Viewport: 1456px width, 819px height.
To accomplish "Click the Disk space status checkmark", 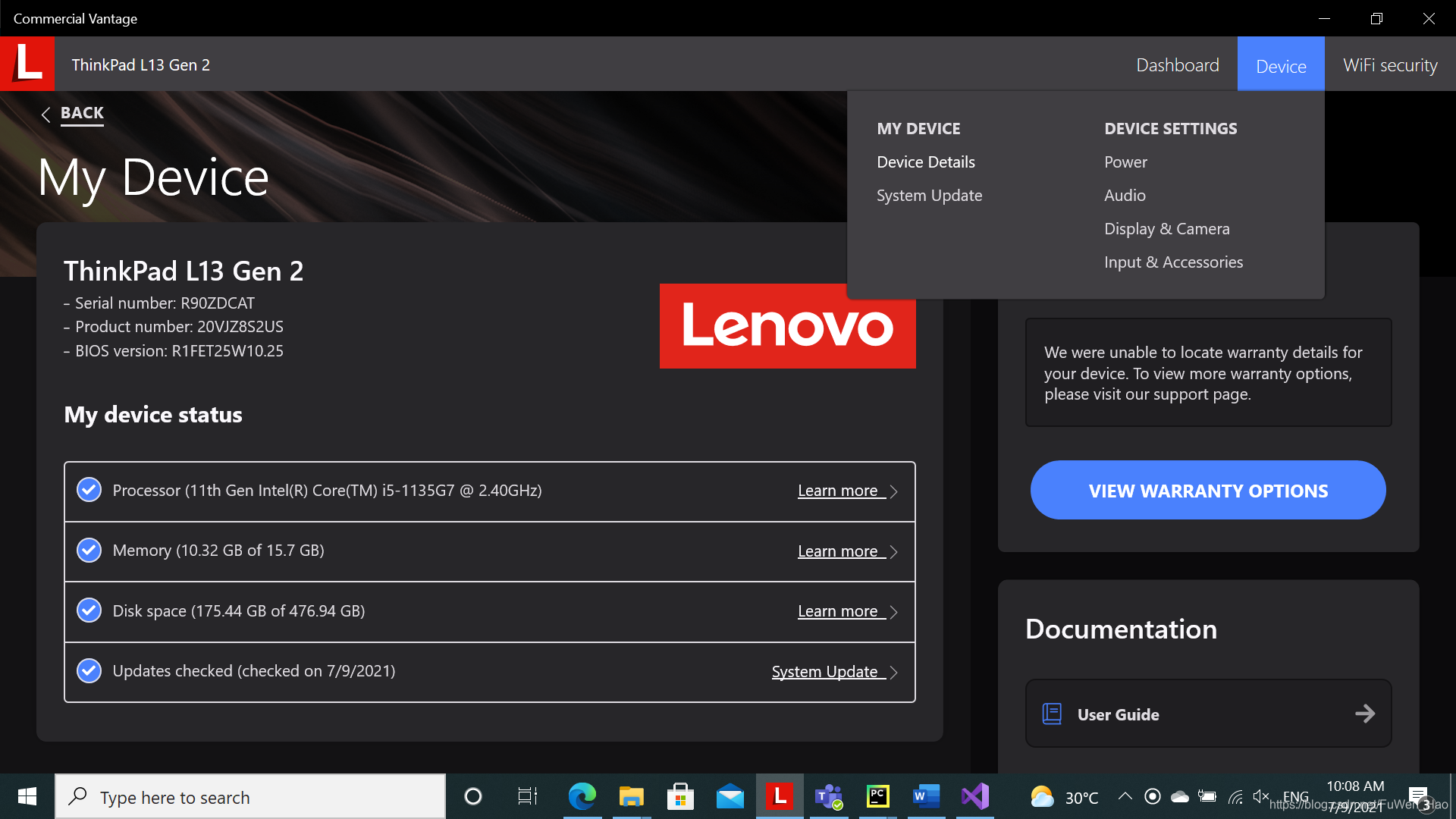I will pyautogui.click(x=89, y=610).
